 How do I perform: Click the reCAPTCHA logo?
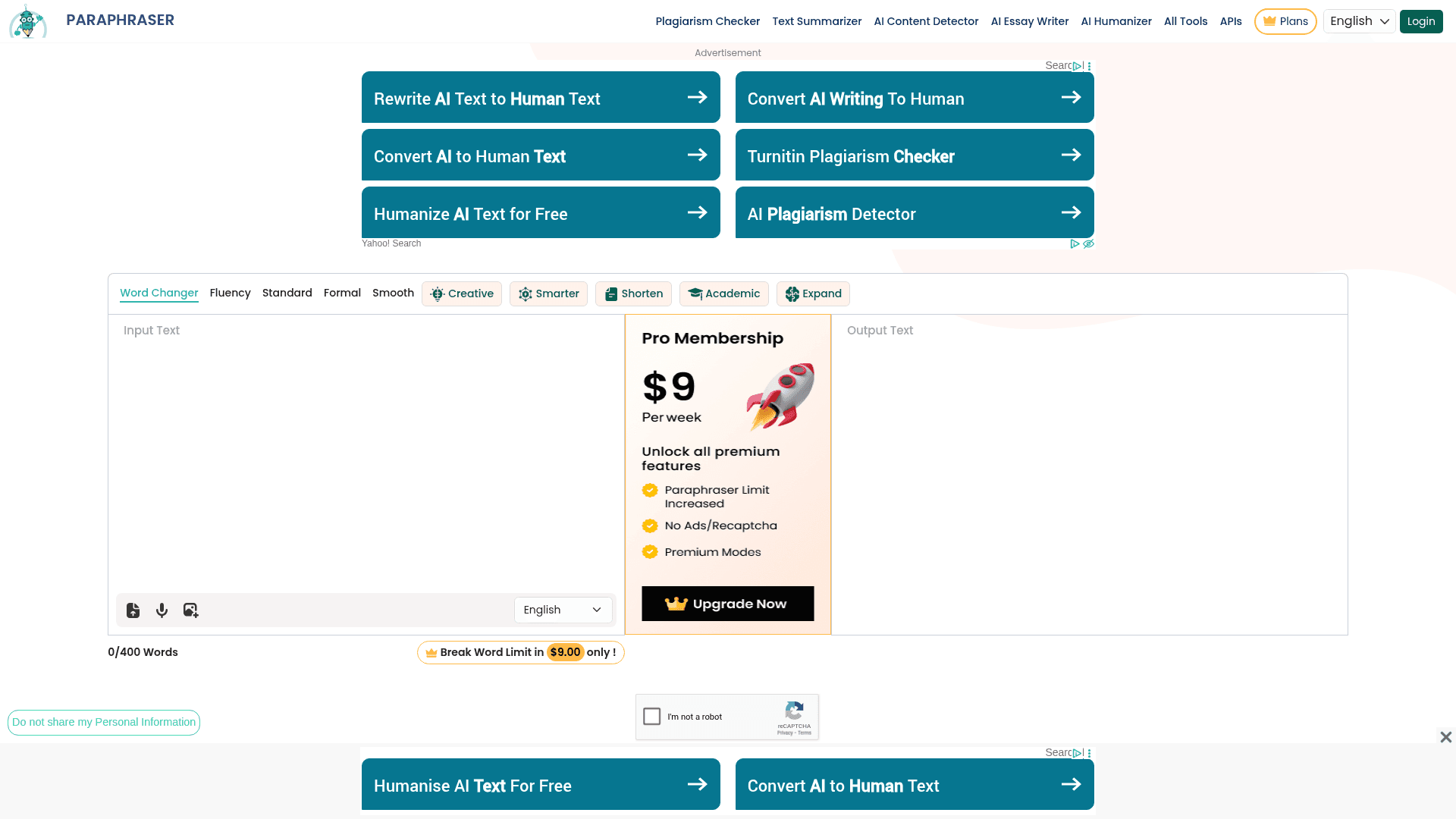point(794,711)
